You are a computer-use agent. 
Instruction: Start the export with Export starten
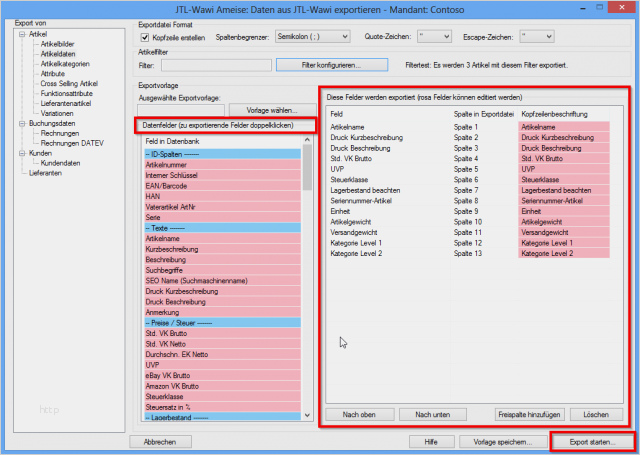592,441
